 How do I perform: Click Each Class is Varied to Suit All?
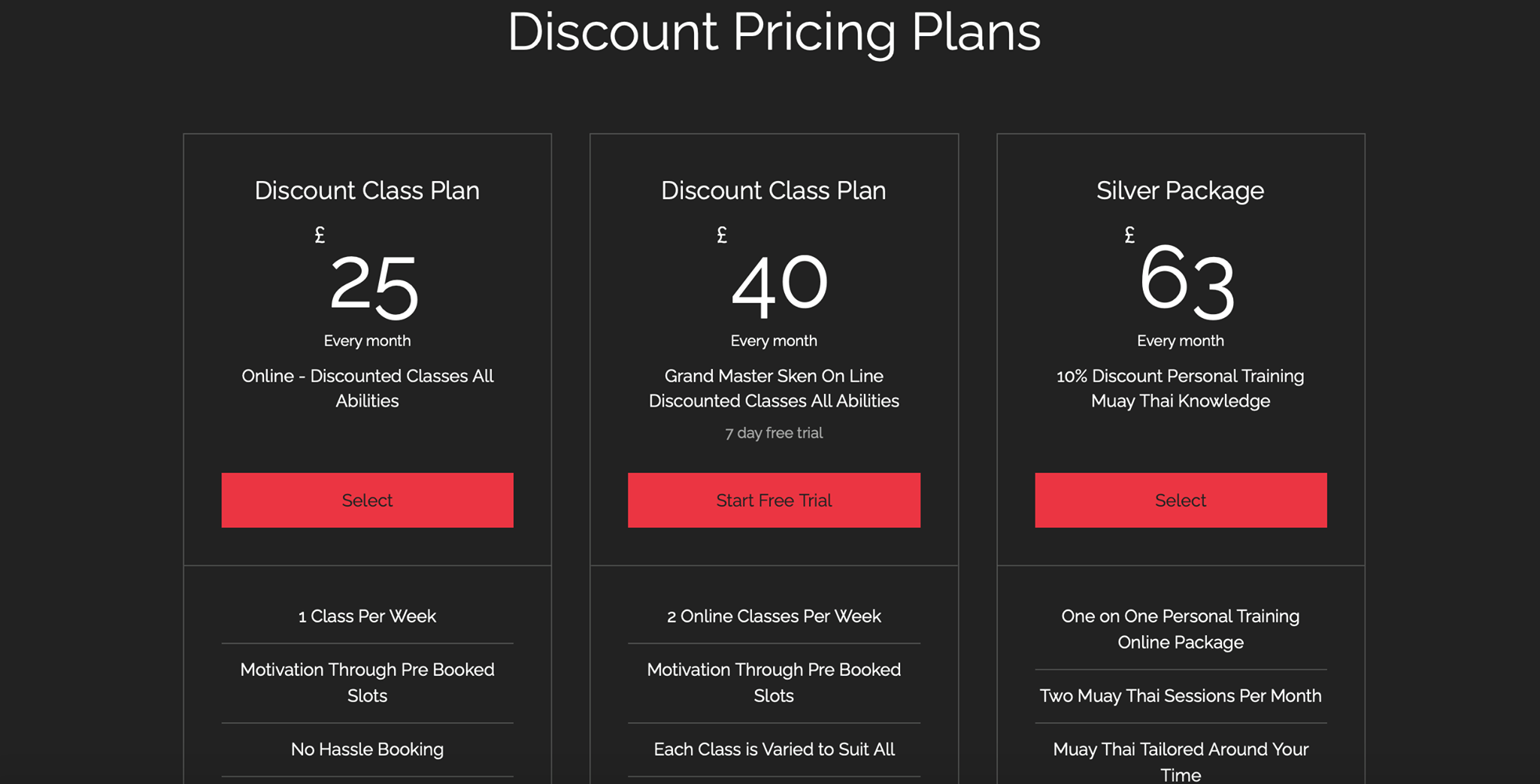click(x=774, y=749)
